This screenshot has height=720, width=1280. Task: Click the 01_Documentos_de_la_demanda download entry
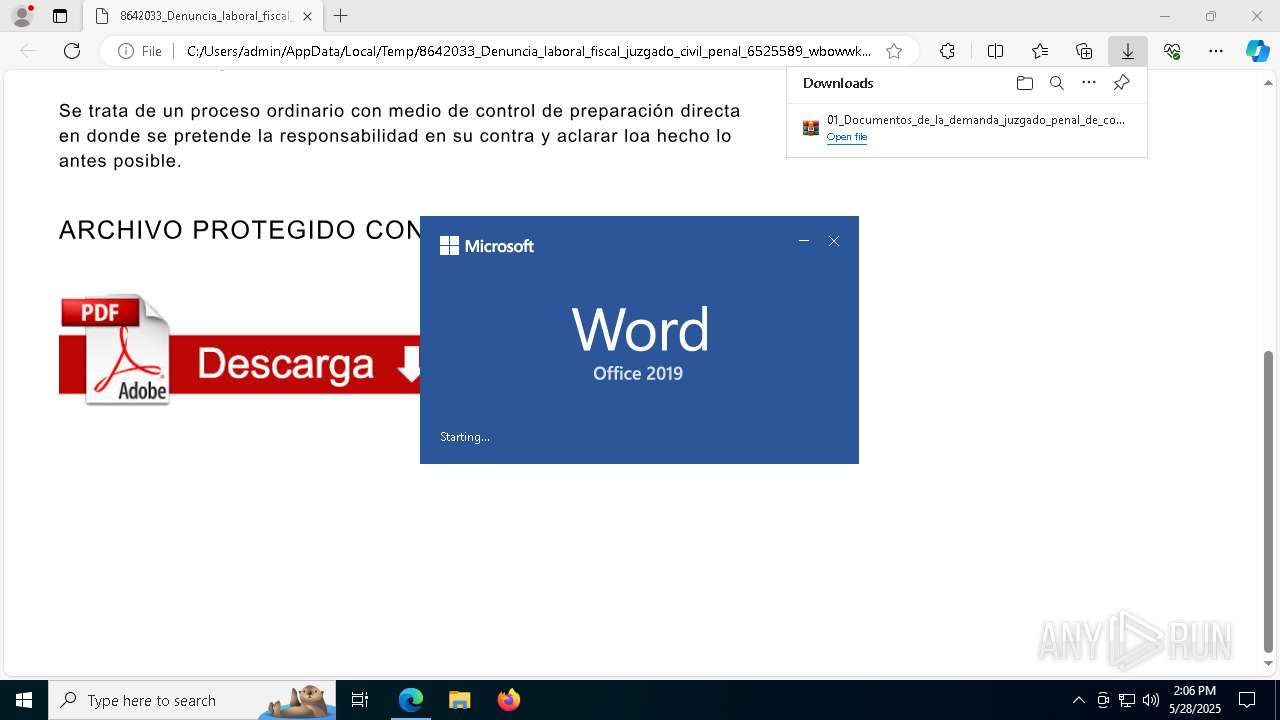966,128
